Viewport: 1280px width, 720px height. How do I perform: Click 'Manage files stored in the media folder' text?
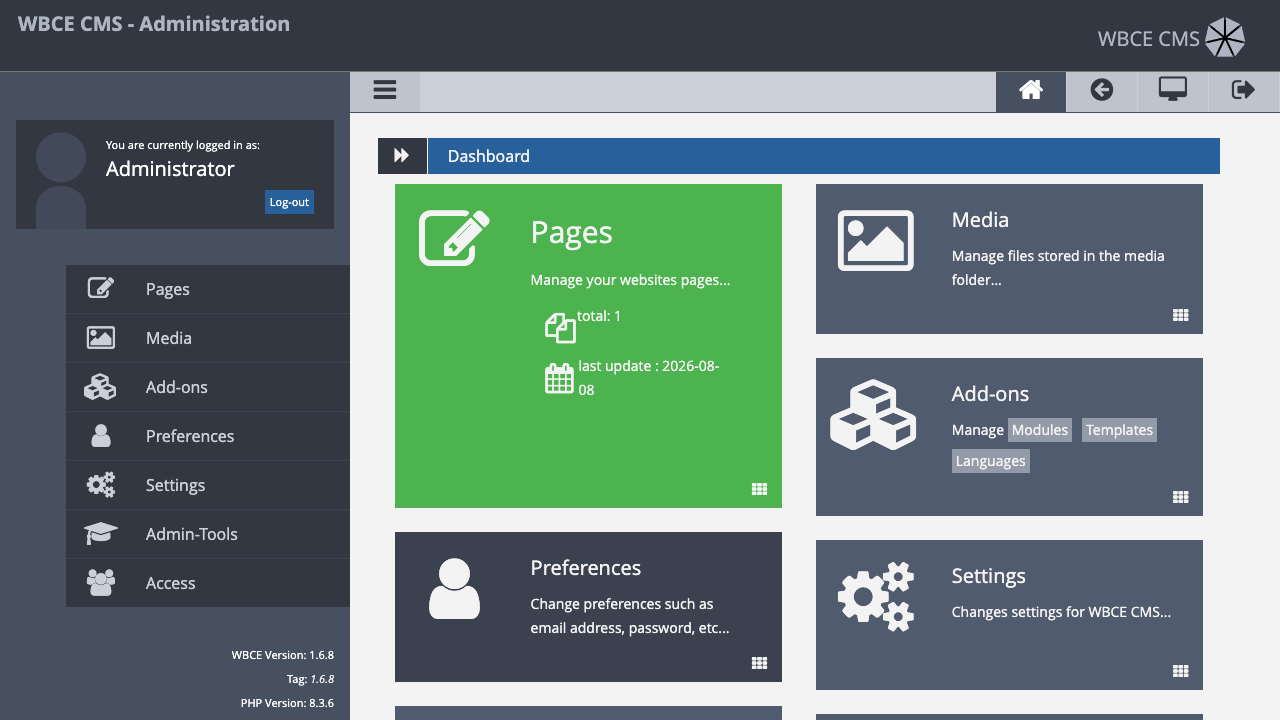click(1058, 268)
